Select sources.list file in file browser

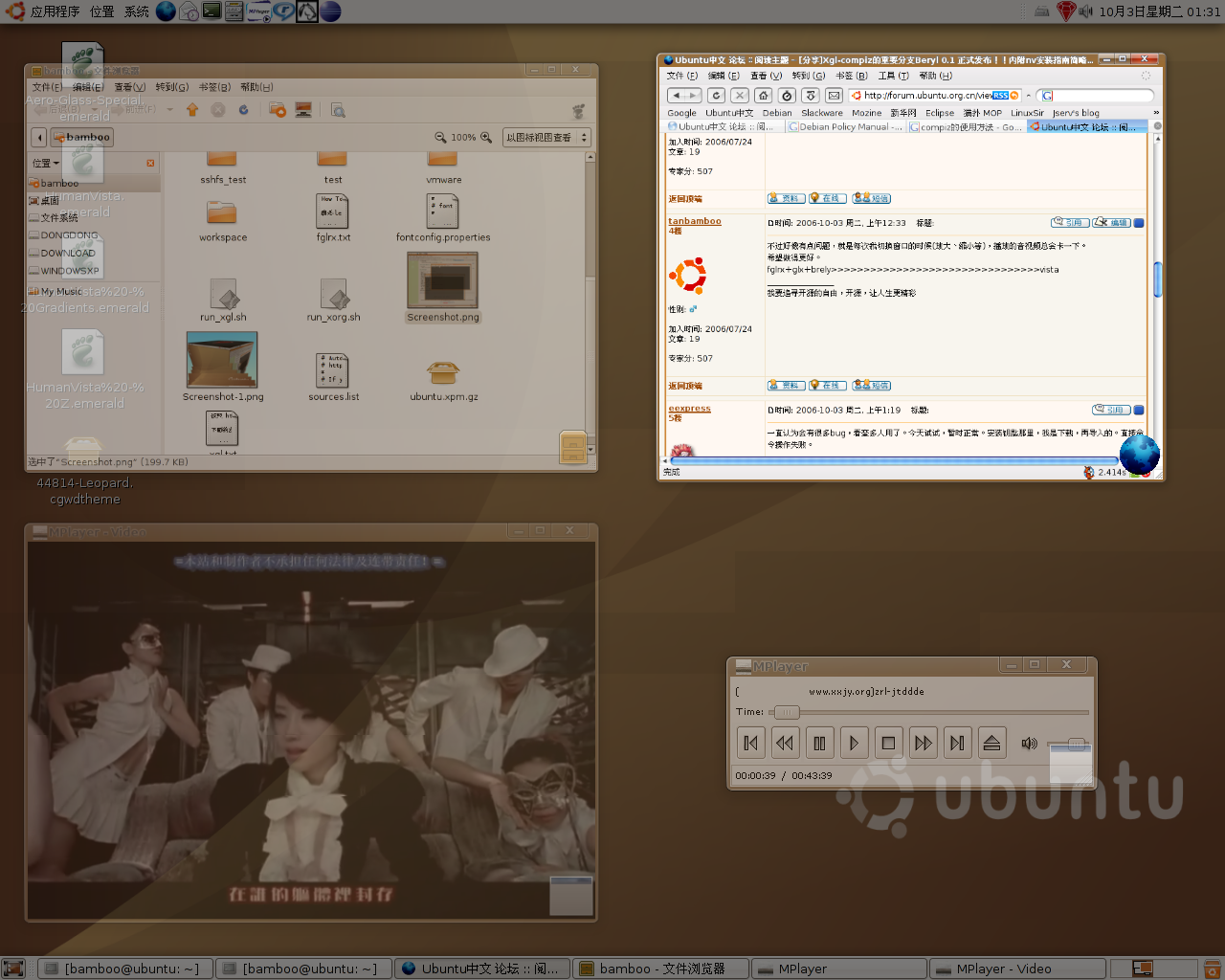333,376
